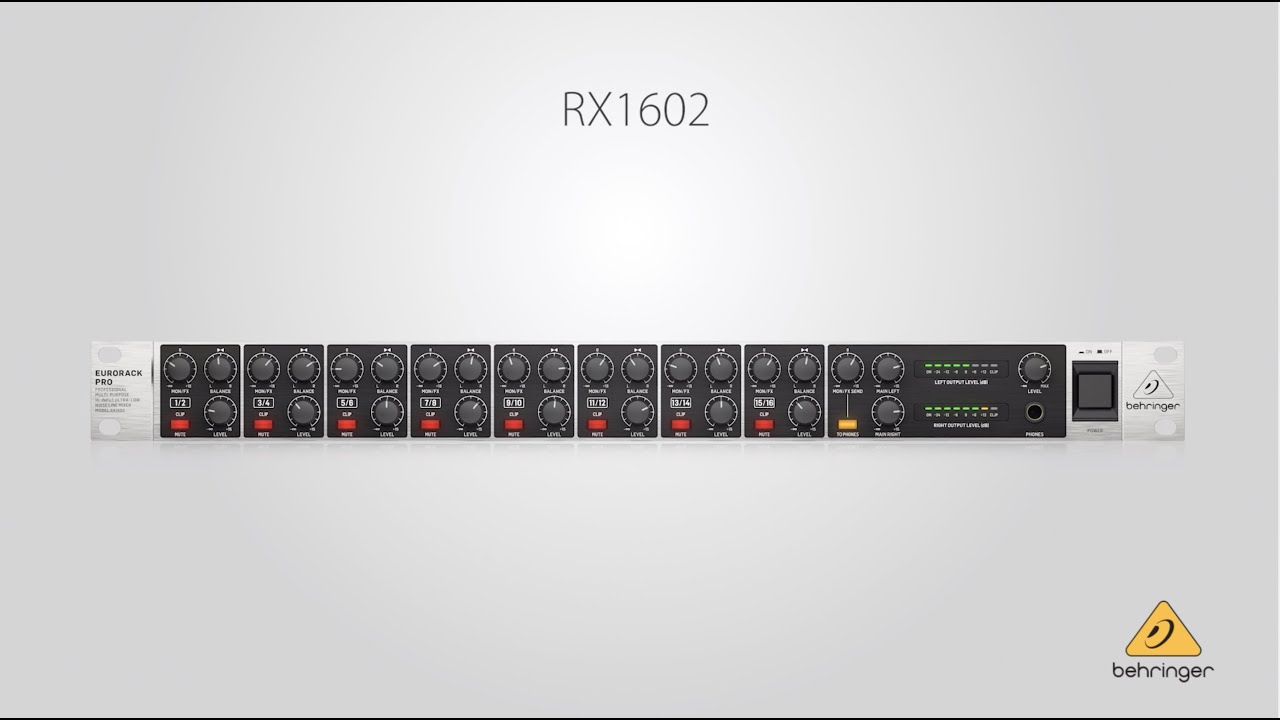Screen dimensions: 1280x720
Task: Mute channel 1/2 with its red button
Action: click(180, 424)
